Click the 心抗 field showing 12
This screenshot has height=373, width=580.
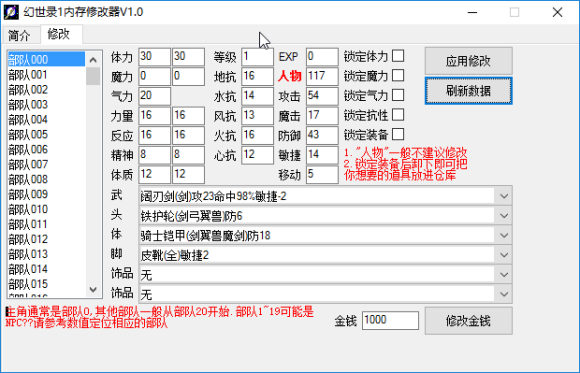pos(257,155)
